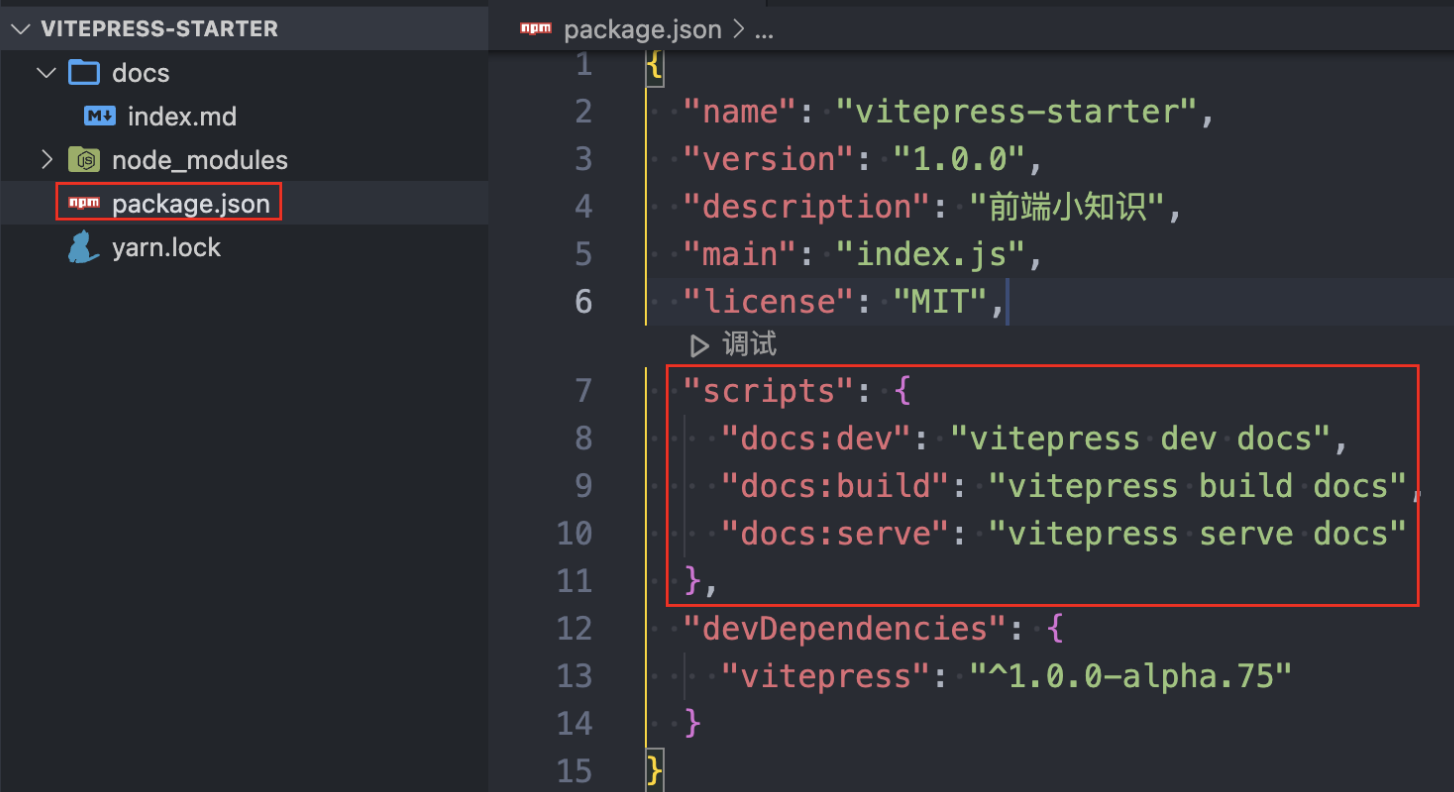Collapse the docs folder chevron
This screenshot has height=792, width=1454.
point(46,73)
